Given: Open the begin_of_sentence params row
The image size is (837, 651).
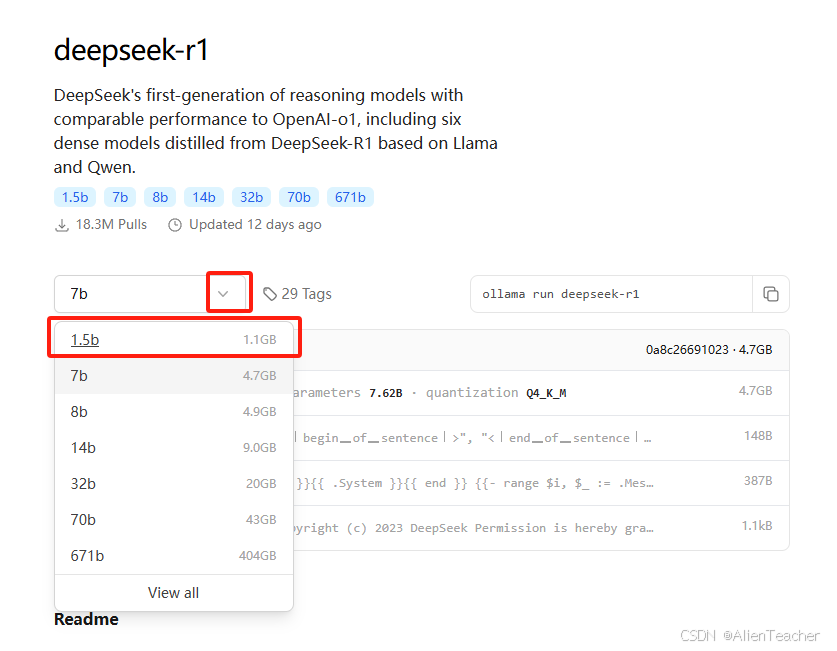Looking at the screenshot, I should point(541,438).
